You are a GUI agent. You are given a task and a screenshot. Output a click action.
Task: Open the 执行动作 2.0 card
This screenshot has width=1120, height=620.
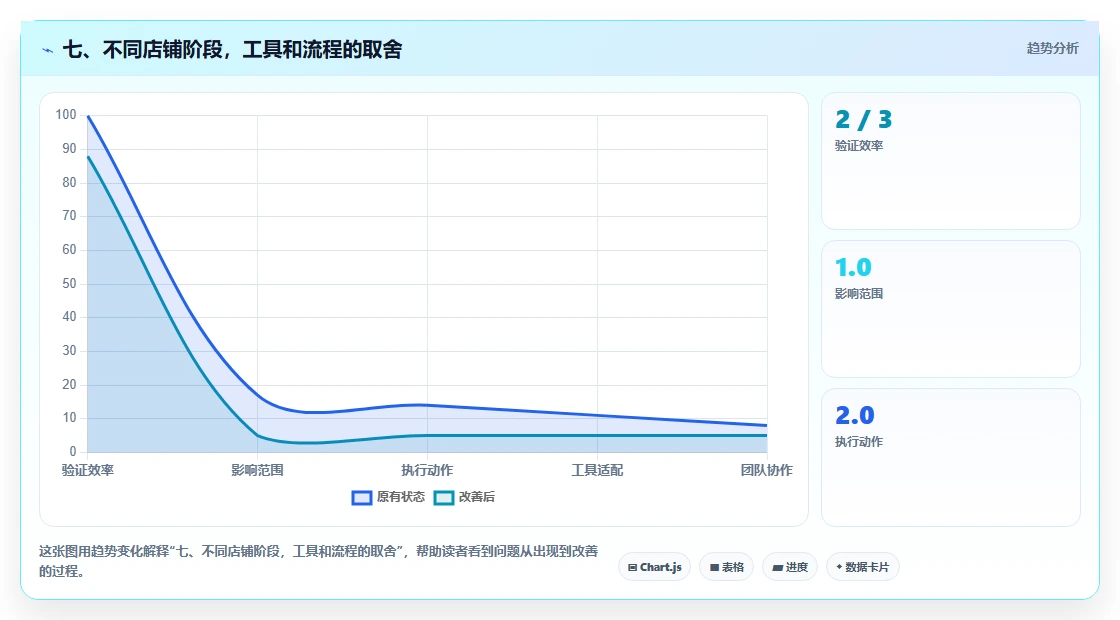[x=951, y=457]
